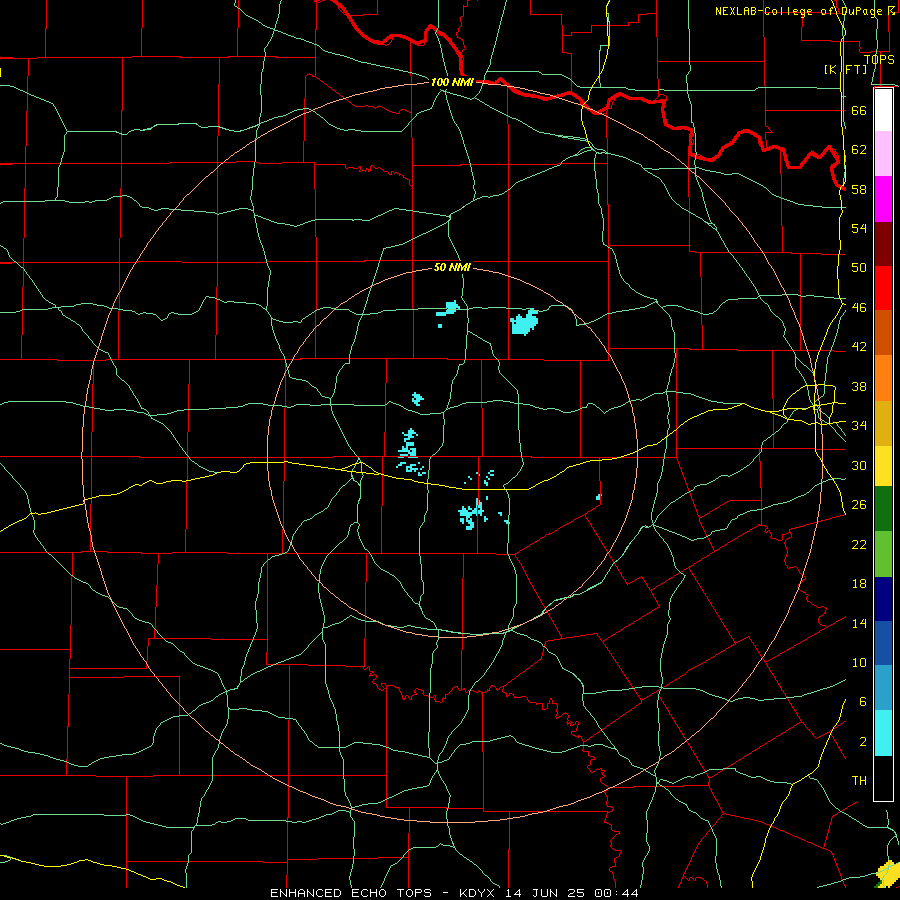Click the legend value '50'

pyautogui.click(x=859, y=268)
